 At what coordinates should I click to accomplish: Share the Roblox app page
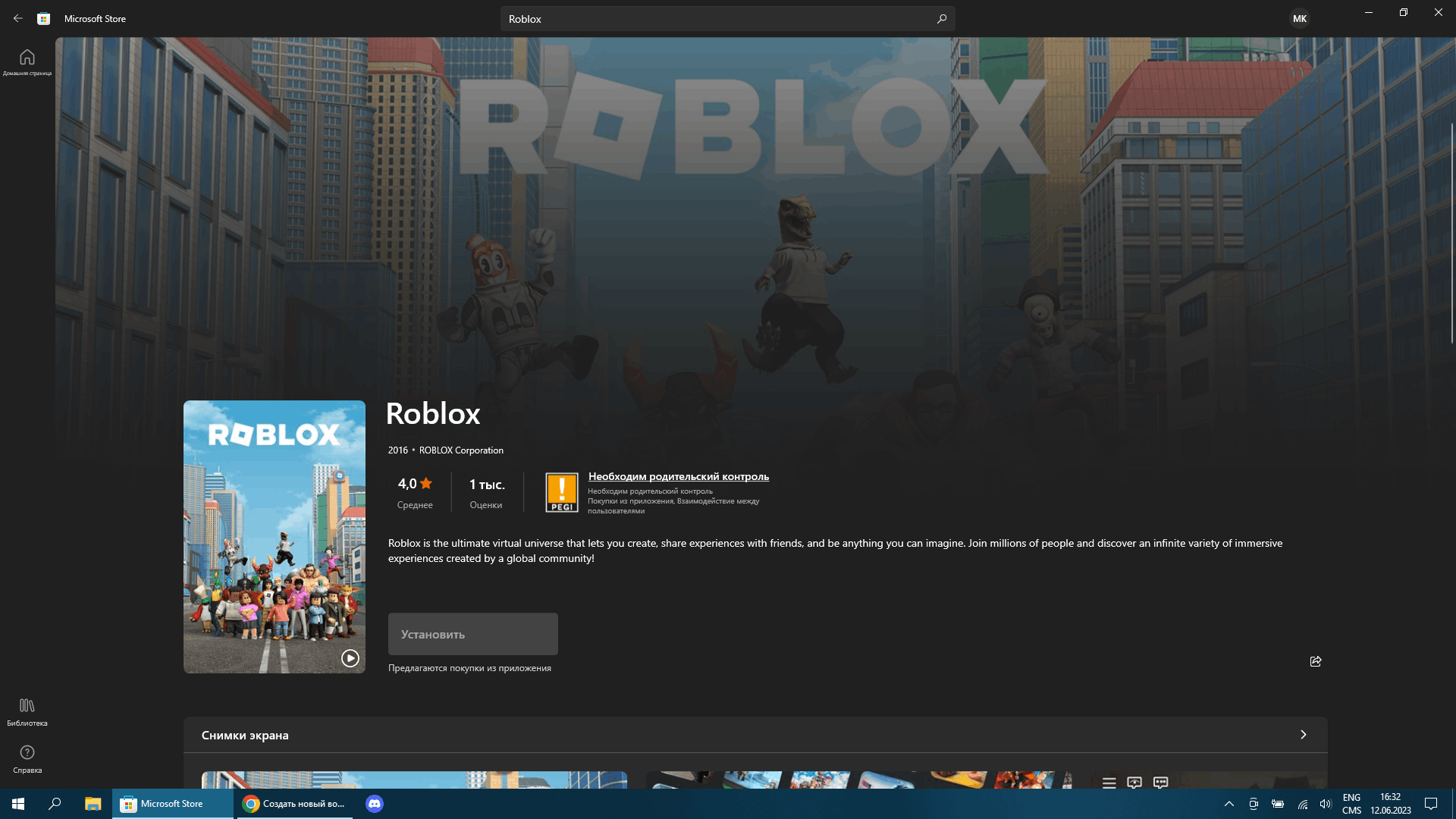pos(1316,661)
